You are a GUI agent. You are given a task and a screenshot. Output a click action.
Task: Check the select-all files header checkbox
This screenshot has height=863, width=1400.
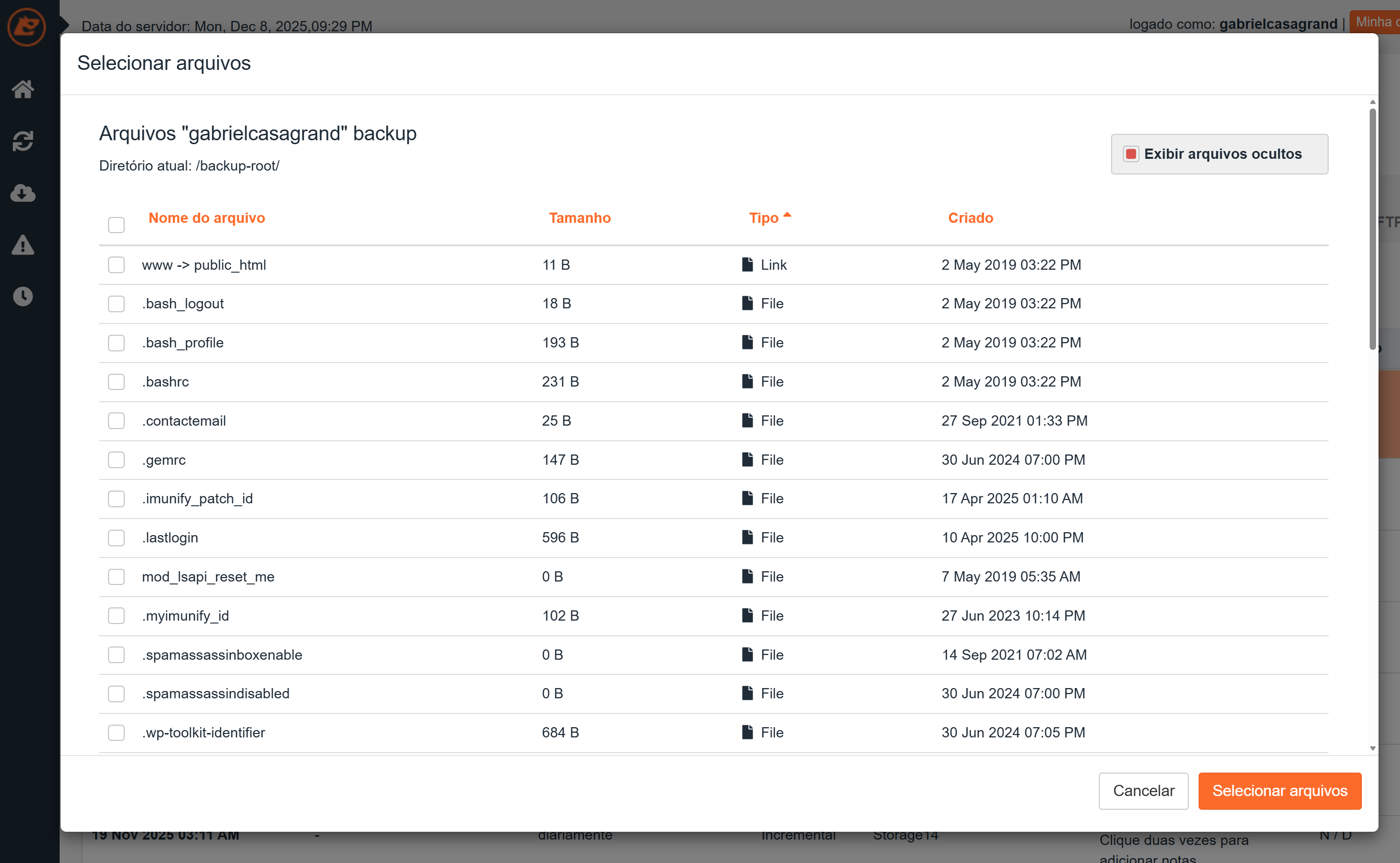(x=116, y=225)
